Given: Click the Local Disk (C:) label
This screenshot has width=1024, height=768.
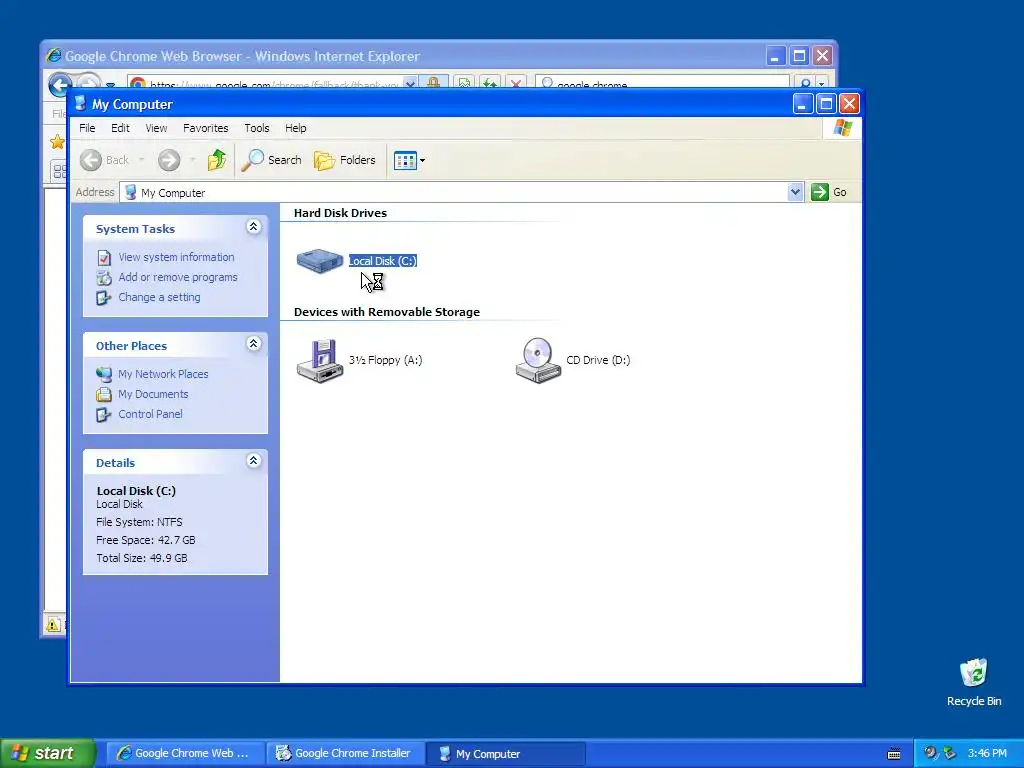Looking at the screenshot, I should [383, 261].
